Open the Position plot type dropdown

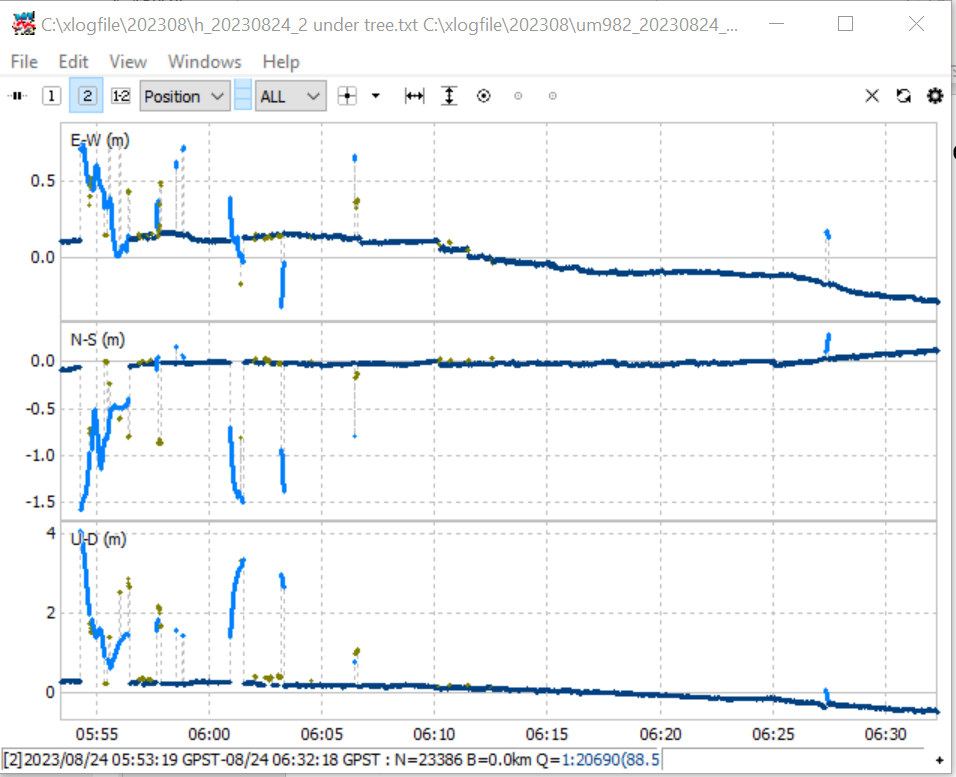coord(185,96)
